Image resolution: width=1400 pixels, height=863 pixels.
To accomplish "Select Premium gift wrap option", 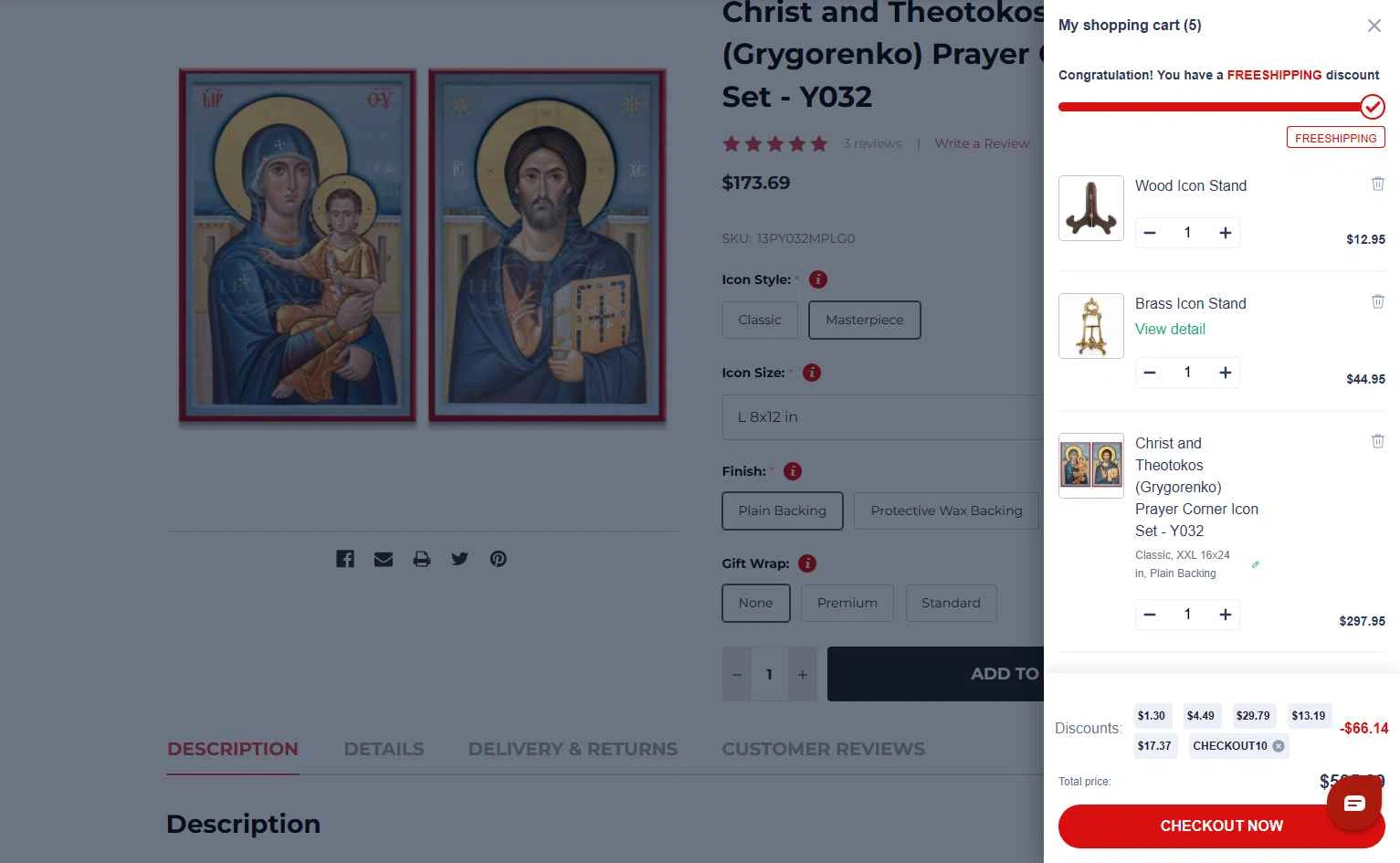I will [x=847, y=603].
